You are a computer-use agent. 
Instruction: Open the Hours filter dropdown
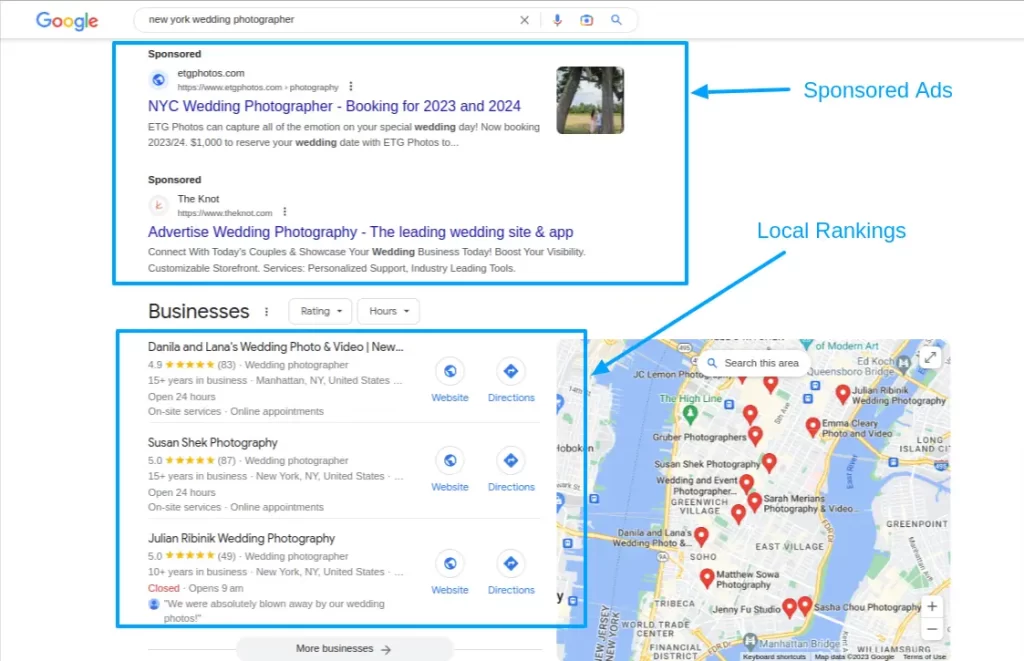coord(389,312)
